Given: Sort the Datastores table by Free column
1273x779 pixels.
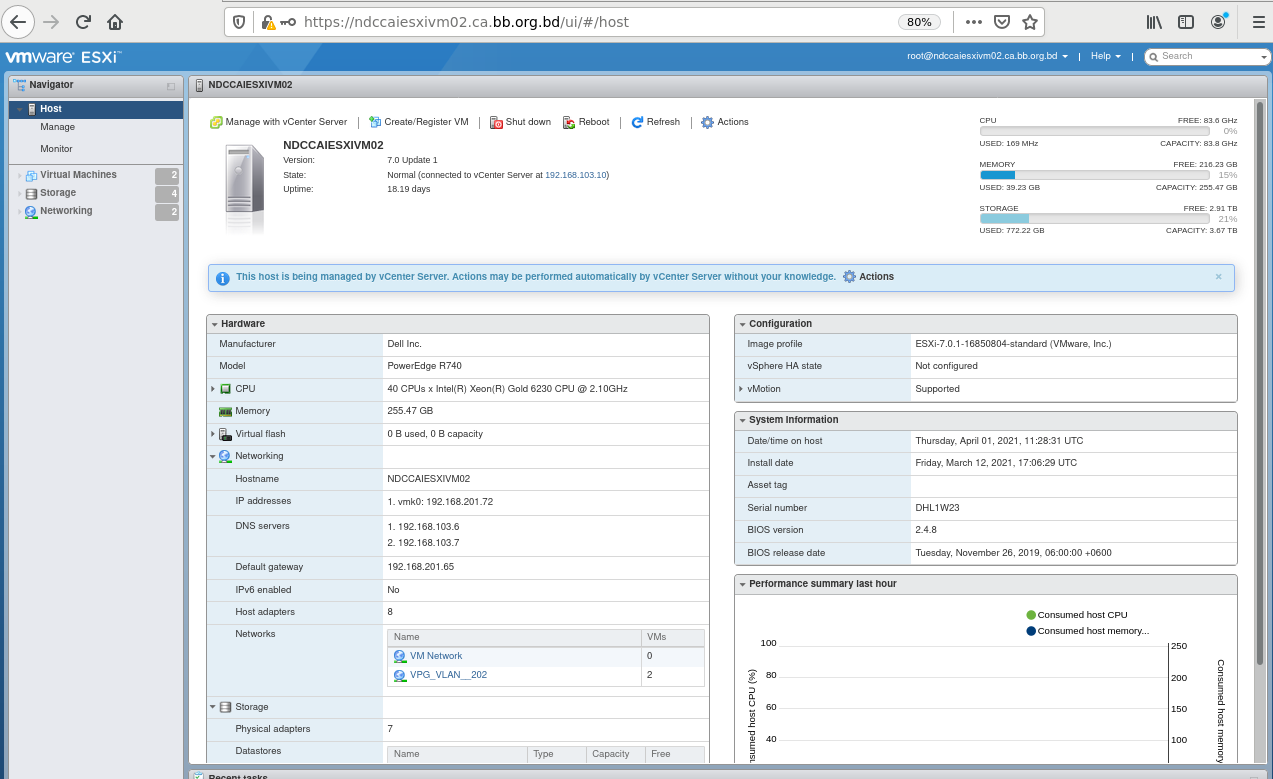Looking at the screenshot, I should click(x=675, y=754).
